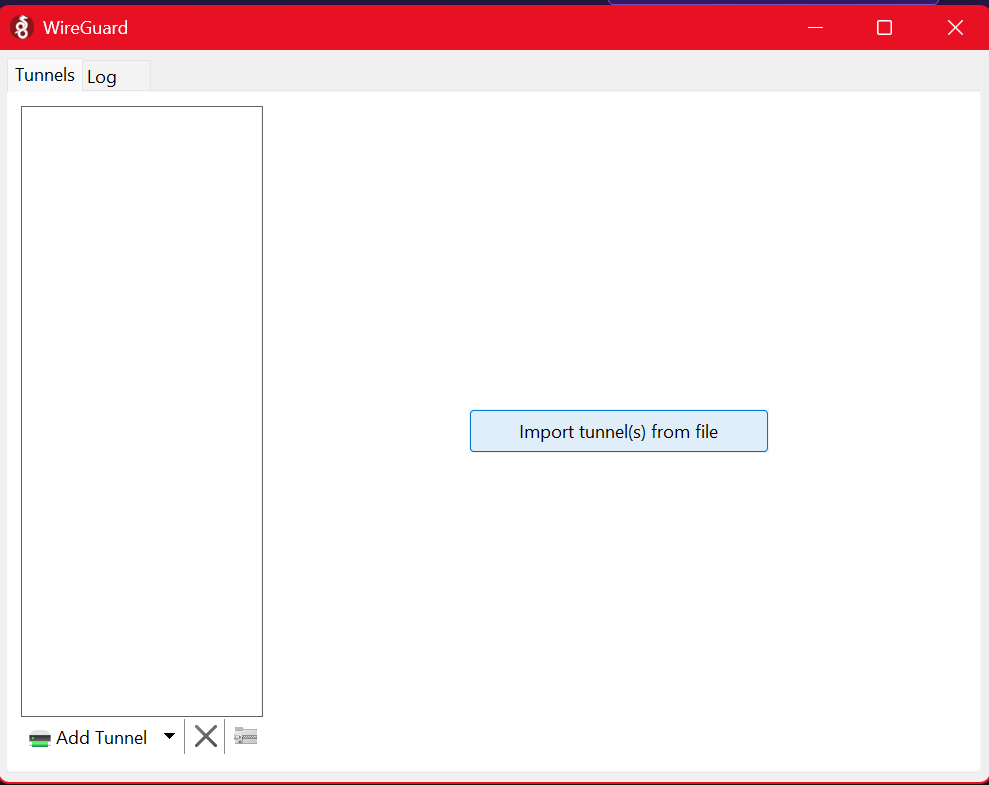
Task: Click blank tab strip right of Log
Action: pos(560,75)
